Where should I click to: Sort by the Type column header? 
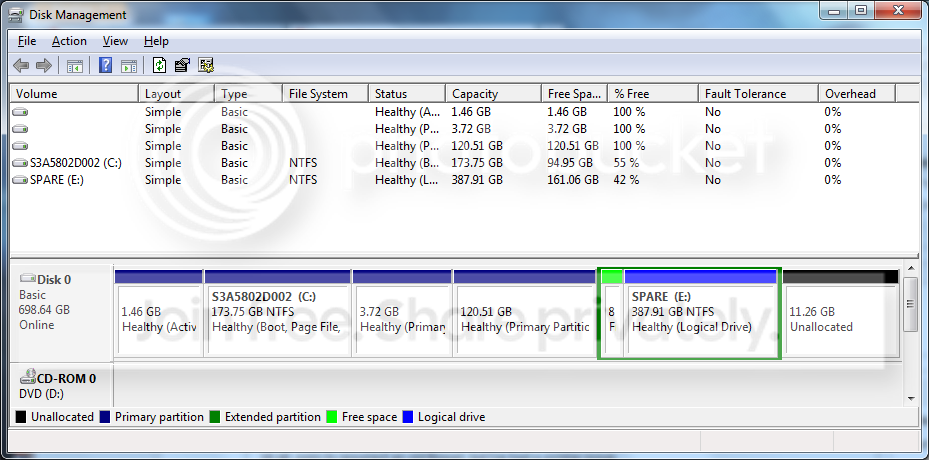click(248, 94)
